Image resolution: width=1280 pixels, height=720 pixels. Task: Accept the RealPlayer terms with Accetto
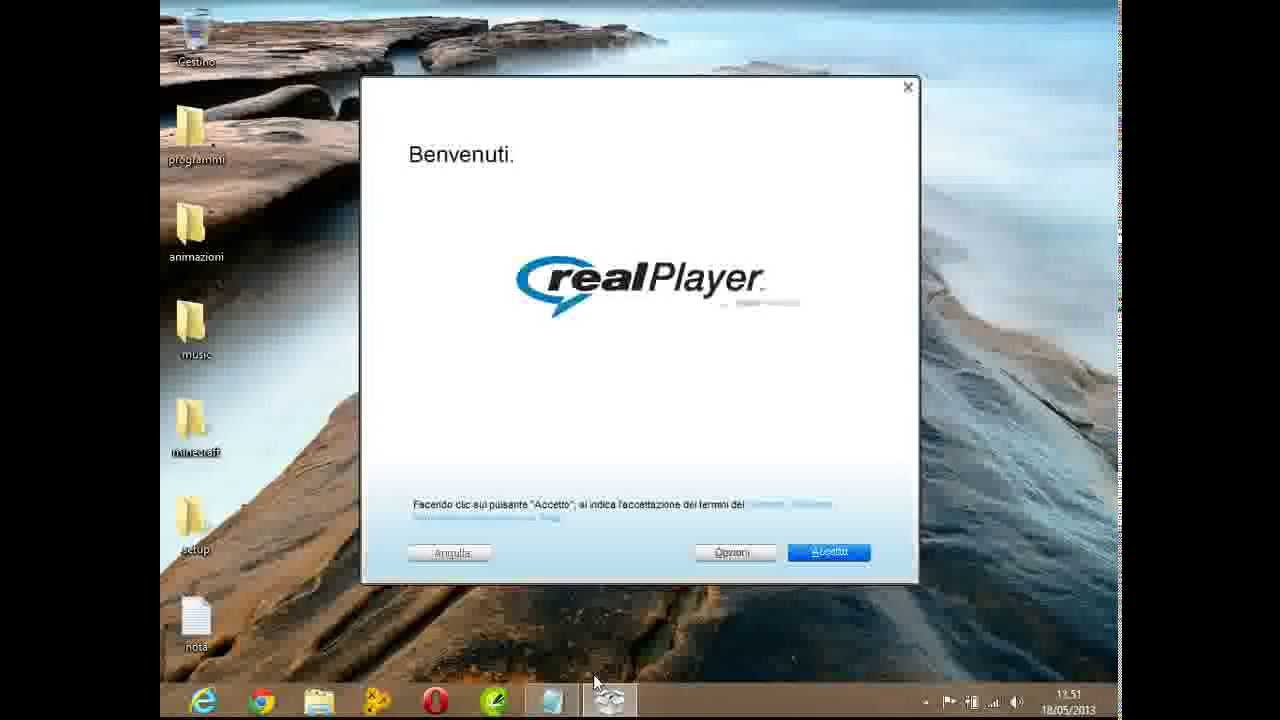(x=829, y=552)
